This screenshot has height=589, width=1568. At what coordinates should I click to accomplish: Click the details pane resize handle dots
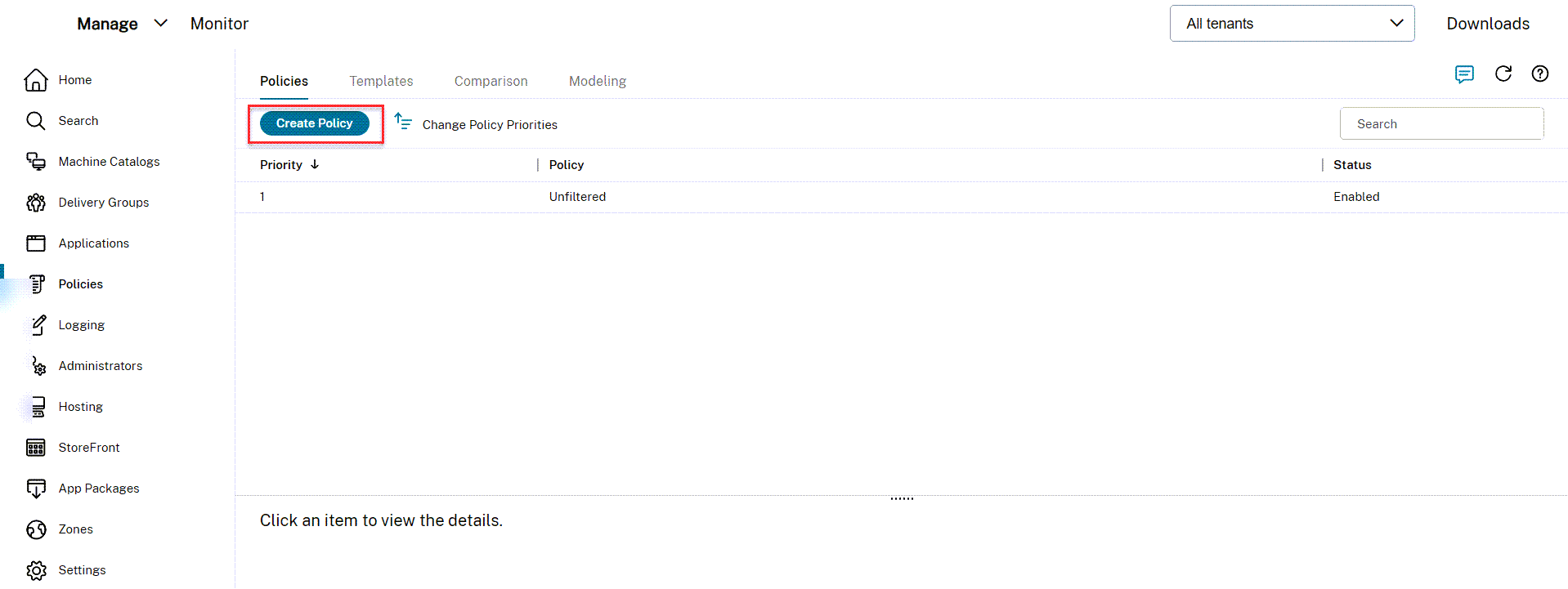click(902, 498)
